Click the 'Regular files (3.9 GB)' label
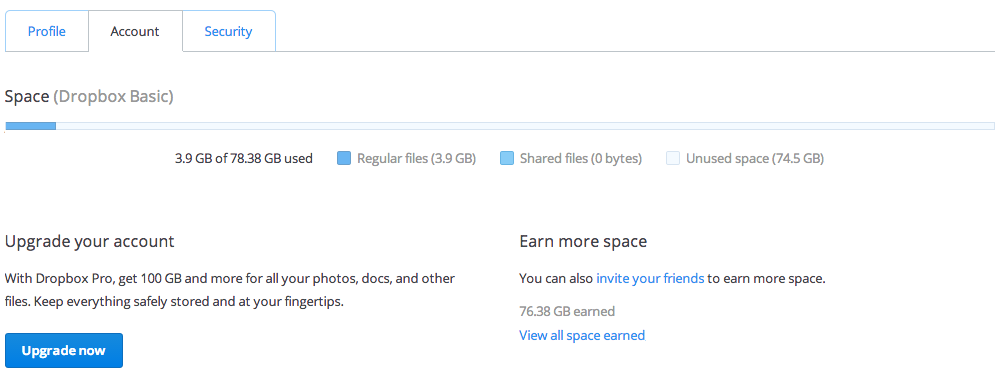Viewport: 1001px width, 374px height. (x=416, y=158)
